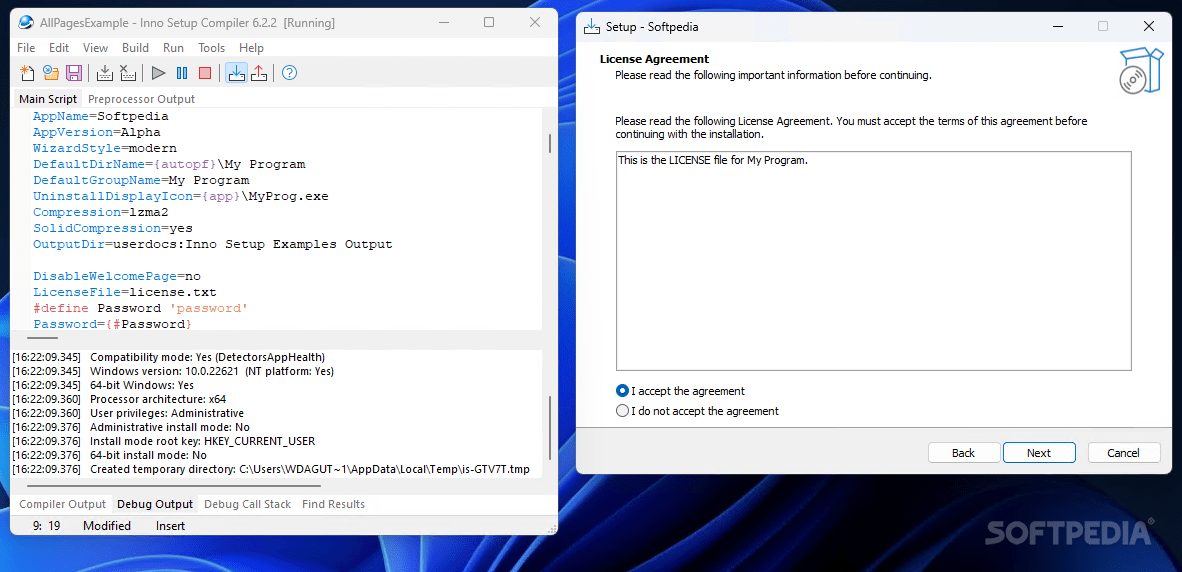
Task: Toggle the Target Setup download-arrow icon
Action: [237, 73]
